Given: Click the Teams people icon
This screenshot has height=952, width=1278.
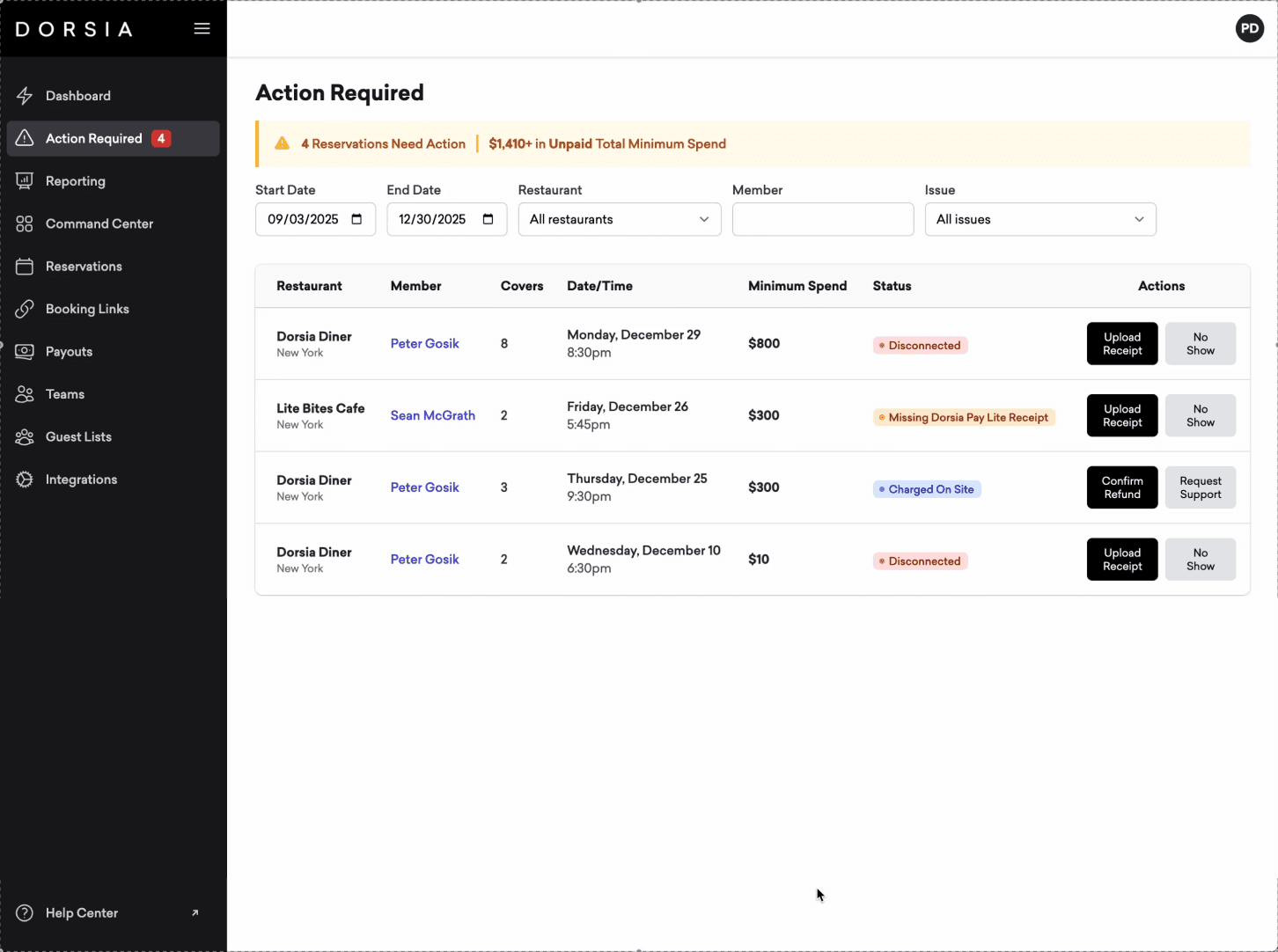Looking at the screenshot, I should (x=25, y=394).
